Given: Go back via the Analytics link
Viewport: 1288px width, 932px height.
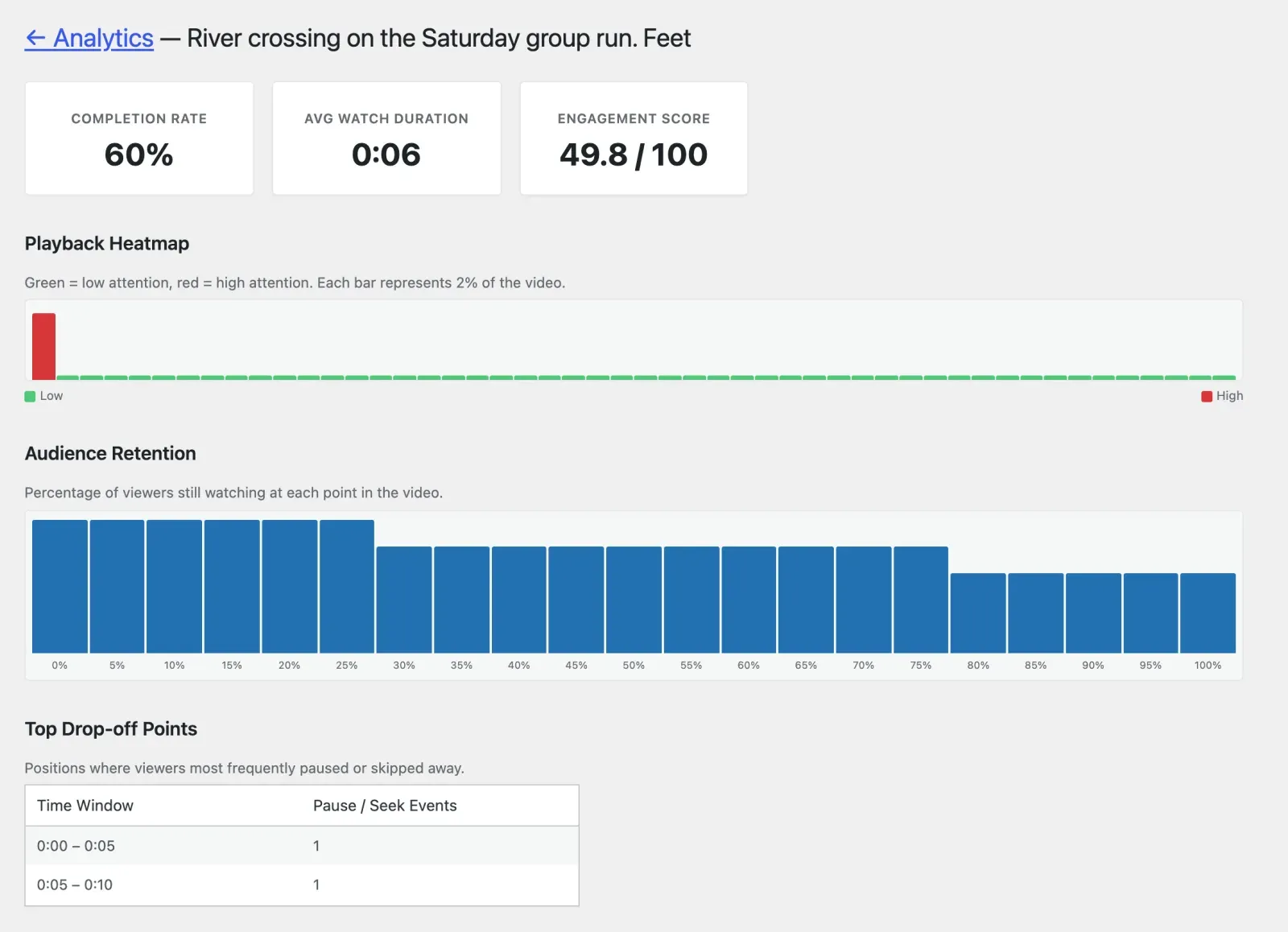Looking at the screenshot, I should [89, 38].
